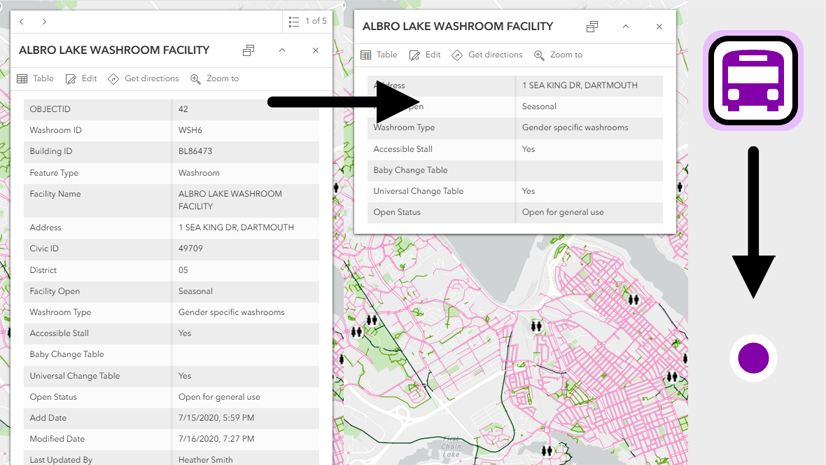Collapse the left Albro Lake popup
This screenshot has width=826, height=465.
point(282,51)
